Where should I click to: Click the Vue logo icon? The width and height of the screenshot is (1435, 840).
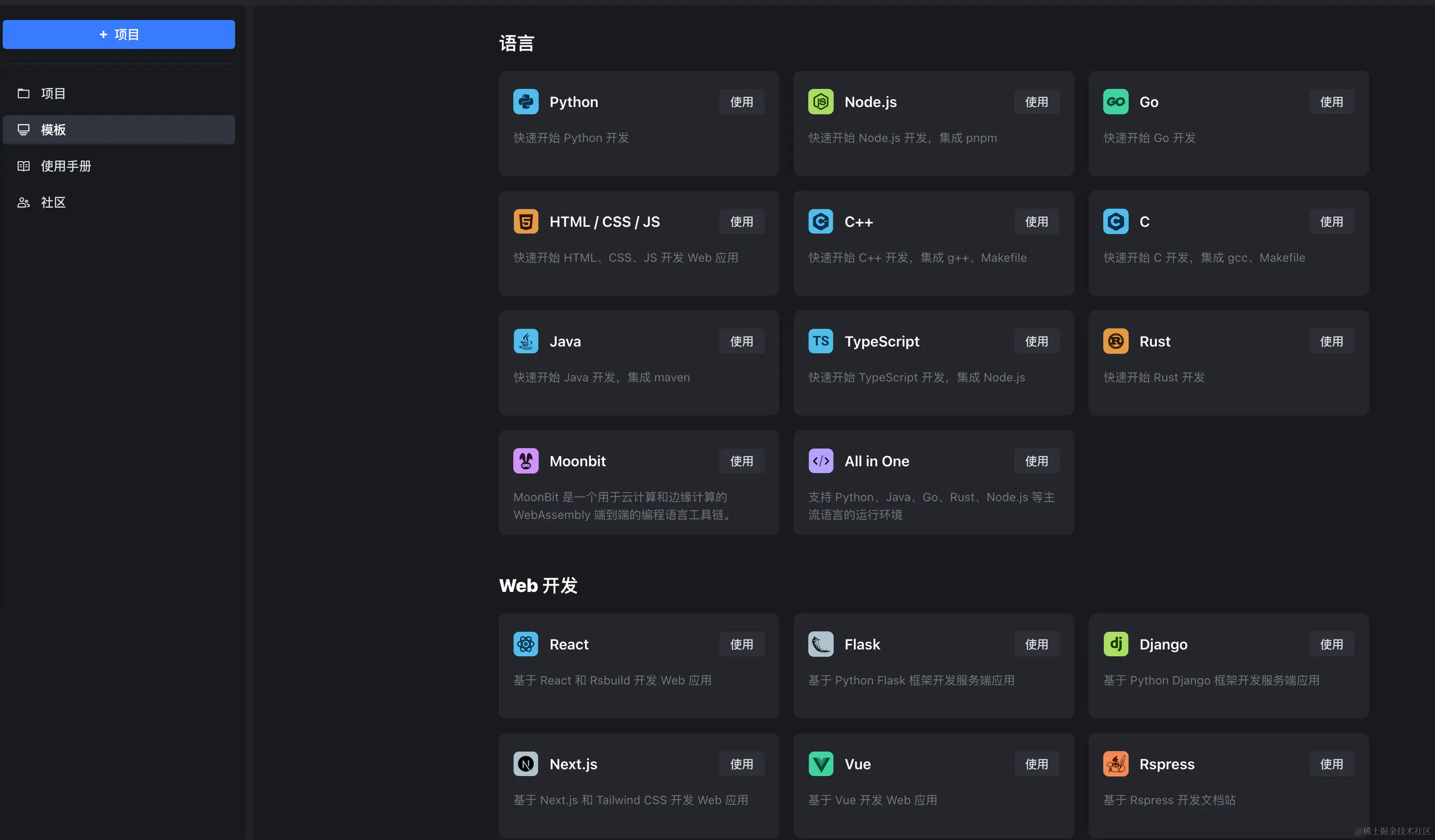pyautogui.click(x=820, y=764)
